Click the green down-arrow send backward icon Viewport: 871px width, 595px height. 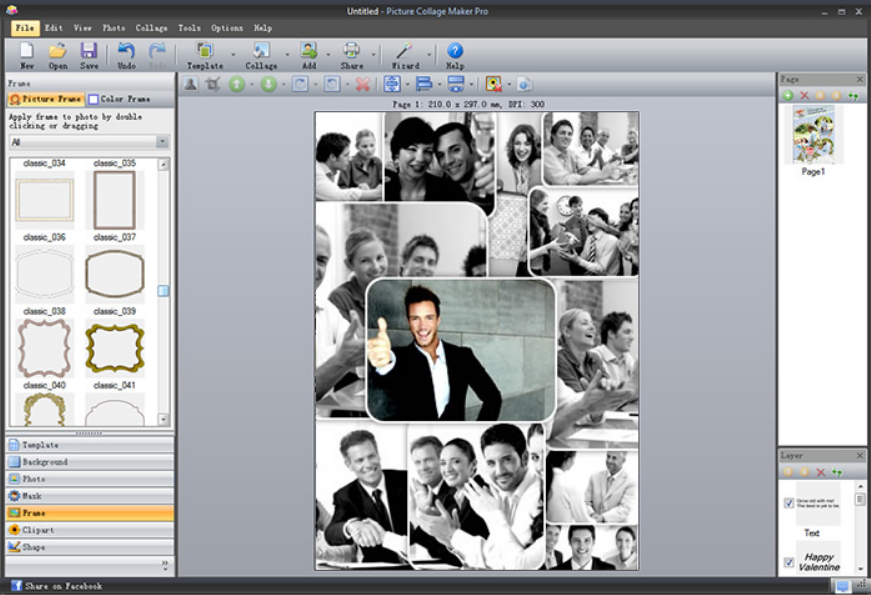(269, 84)
